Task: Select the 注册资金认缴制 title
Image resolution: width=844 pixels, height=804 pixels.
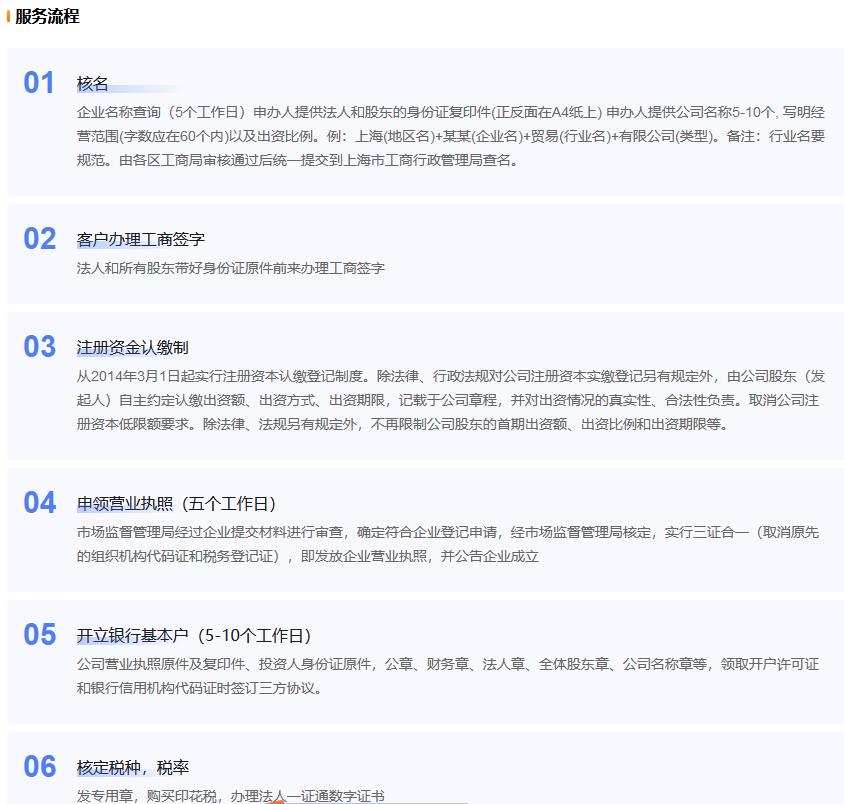Action: (133, 348)
